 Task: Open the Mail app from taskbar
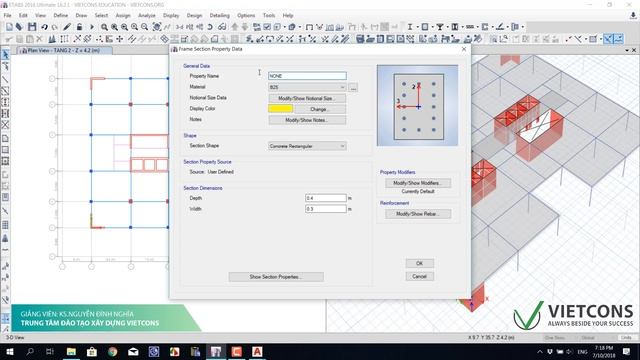click(133, 351)
